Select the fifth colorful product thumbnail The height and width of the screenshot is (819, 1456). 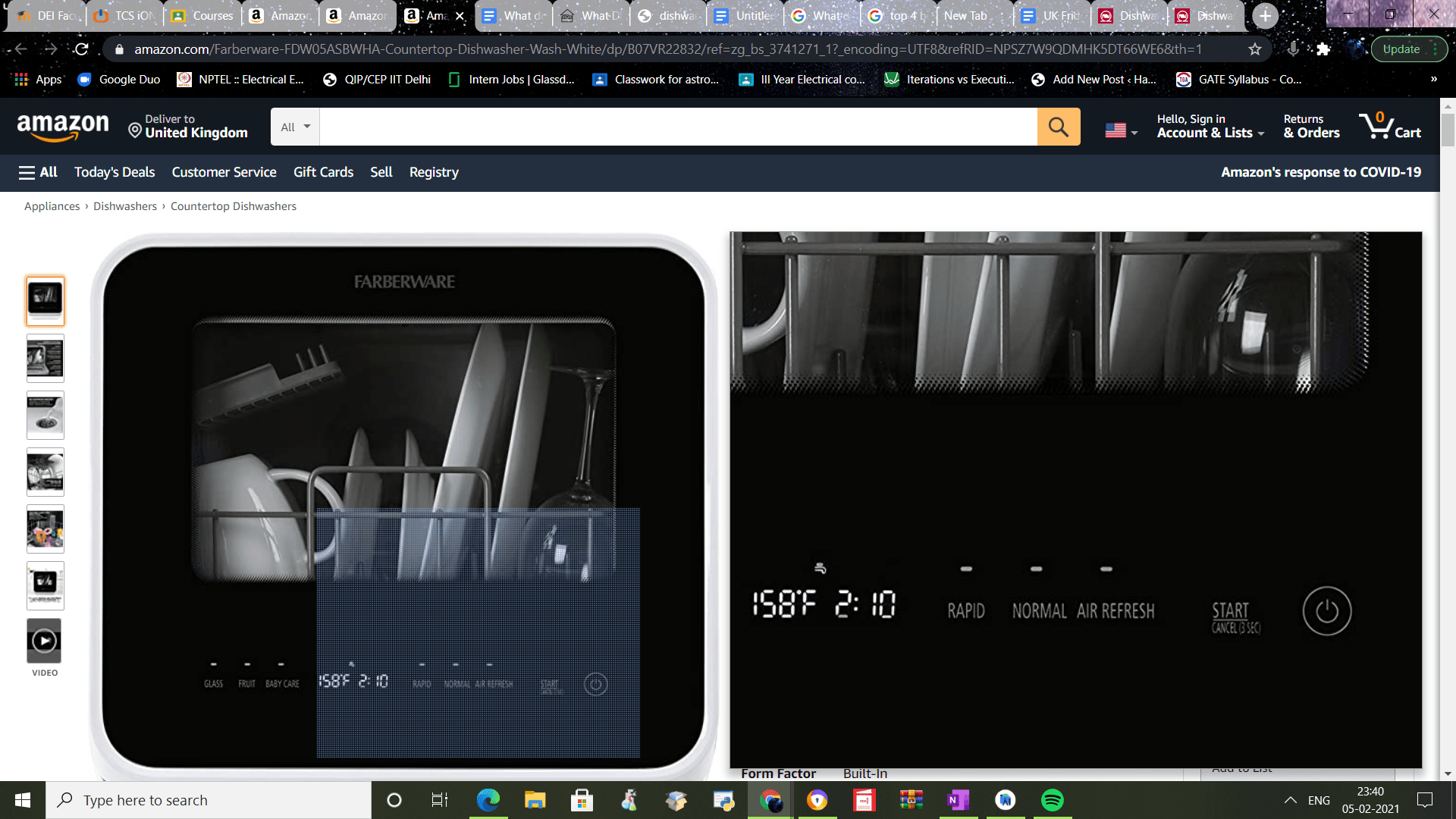pos(45,529)
